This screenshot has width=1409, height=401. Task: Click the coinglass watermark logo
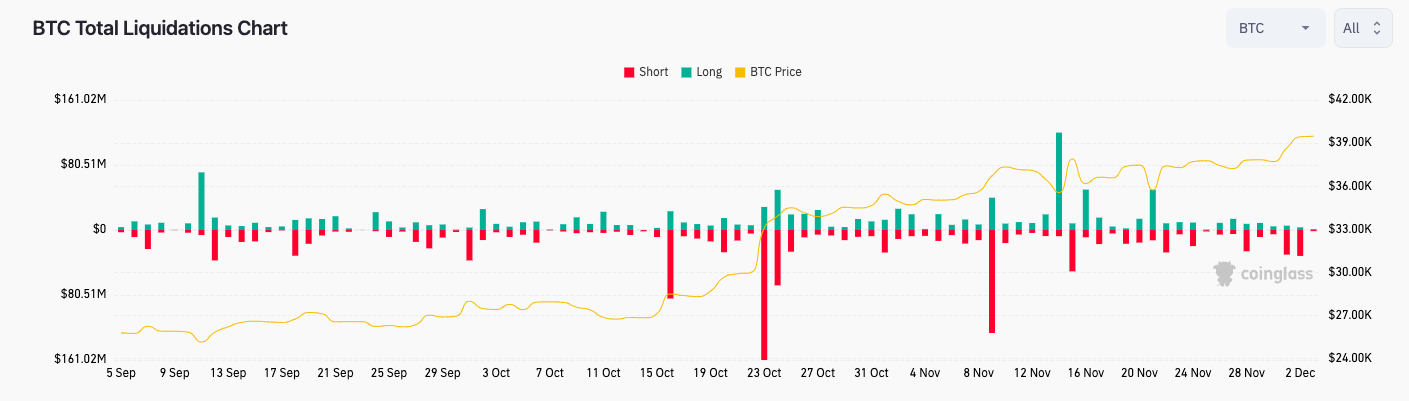click(x=1263, y=273)
